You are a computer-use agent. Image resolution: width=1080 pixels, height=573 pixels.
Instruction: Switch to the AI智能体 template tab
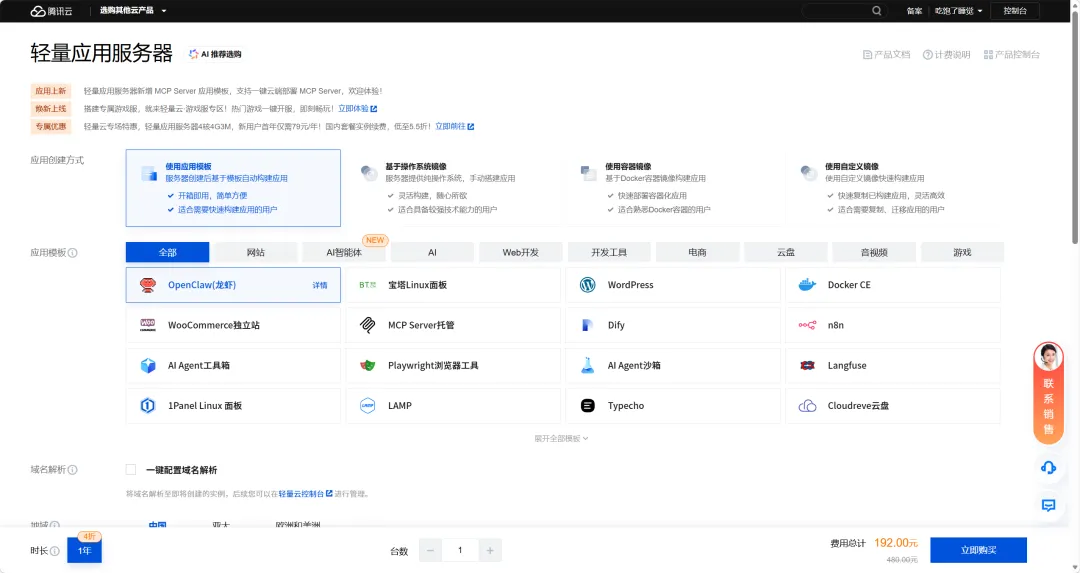[x=344, y=252]
